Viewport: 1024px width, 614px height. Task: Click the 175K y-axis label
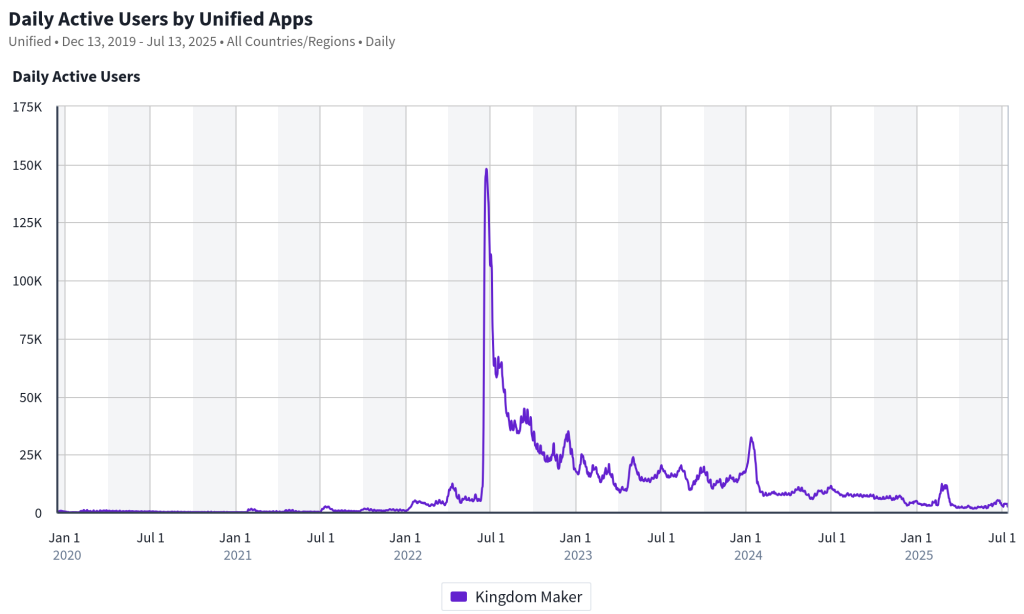point(27,107)
